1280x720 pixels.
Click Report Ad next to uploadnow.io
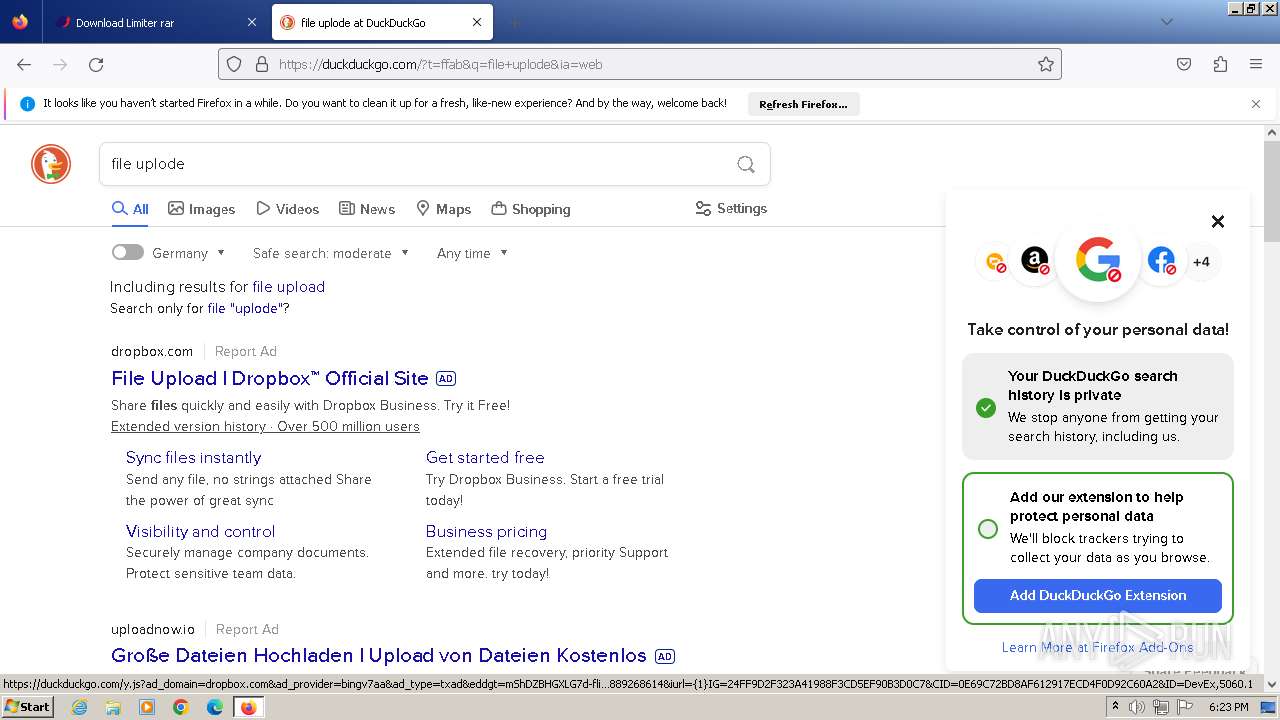pos(247,629)
